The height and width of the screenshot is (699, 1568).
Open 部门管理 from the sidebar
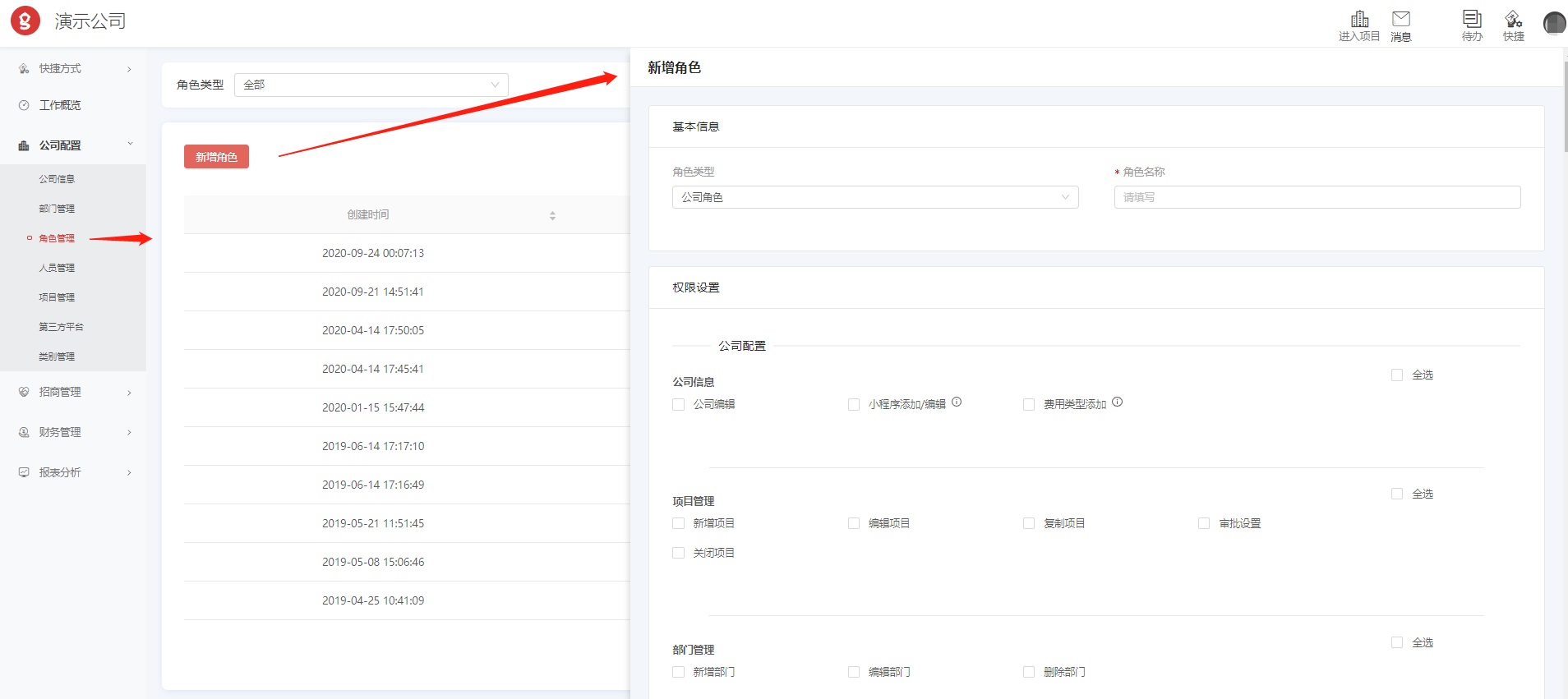coord(57,209)
